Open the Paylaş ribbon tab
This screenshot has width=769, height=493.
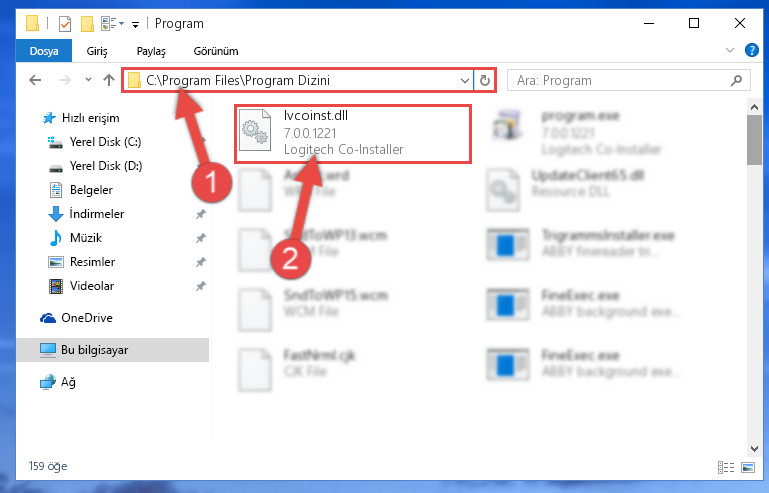(151, 51)
